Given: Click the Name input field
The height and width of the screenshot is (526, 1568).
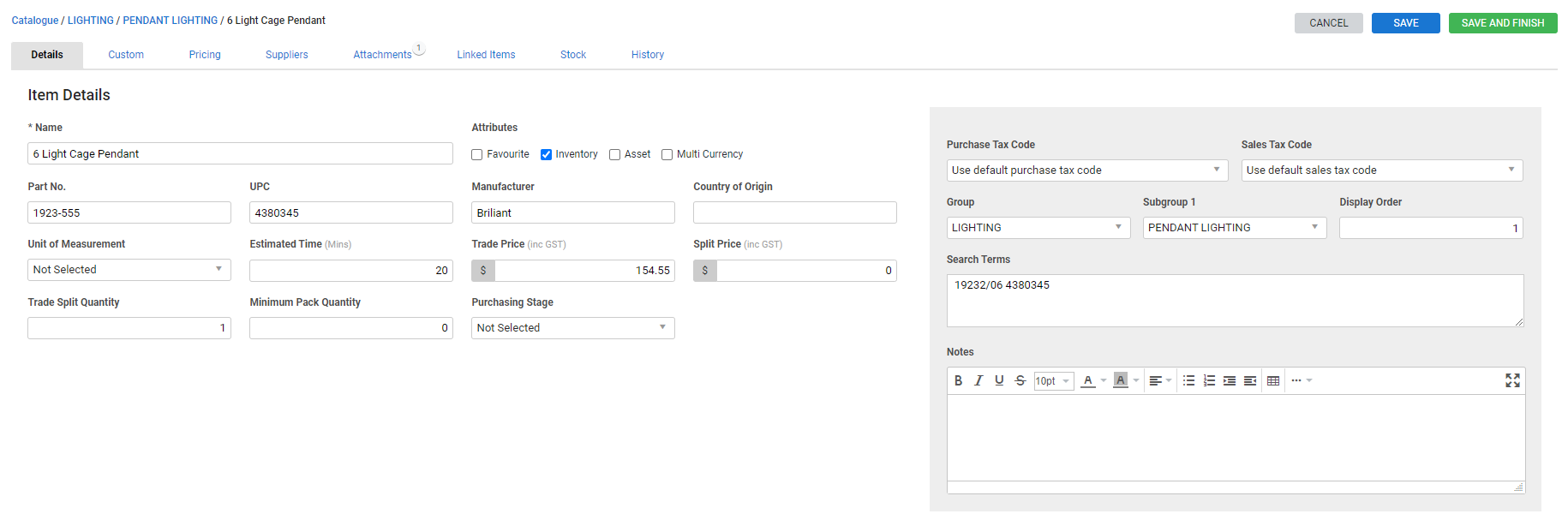Looking at the screenshot, I should tap(241, 153).
